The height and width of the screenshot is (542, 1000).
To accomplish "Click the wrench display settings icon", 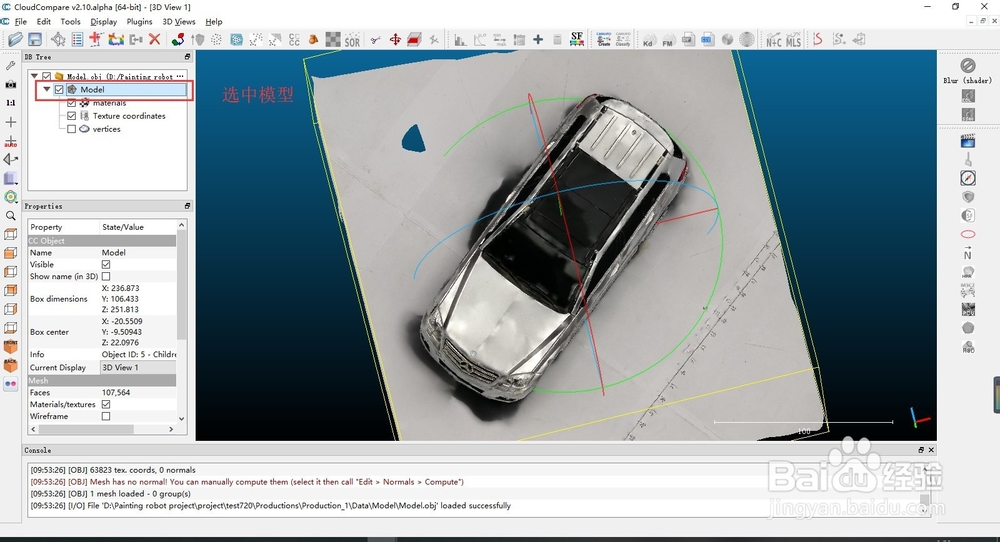I will 11,65.
